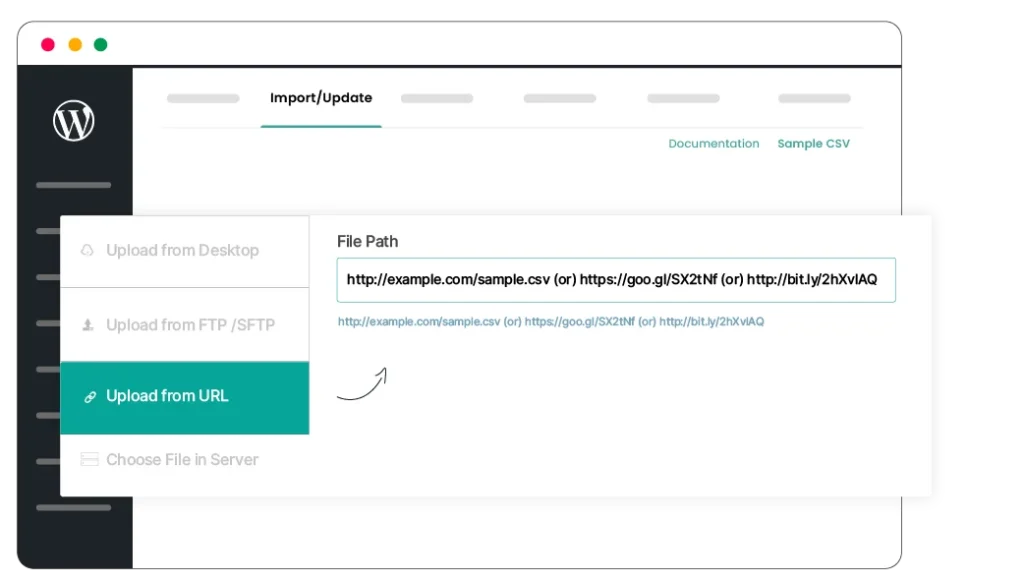This screenshot has height=582, width=1024.
Task: Select the Choose File in Server option
Action: tap(183, 459)
